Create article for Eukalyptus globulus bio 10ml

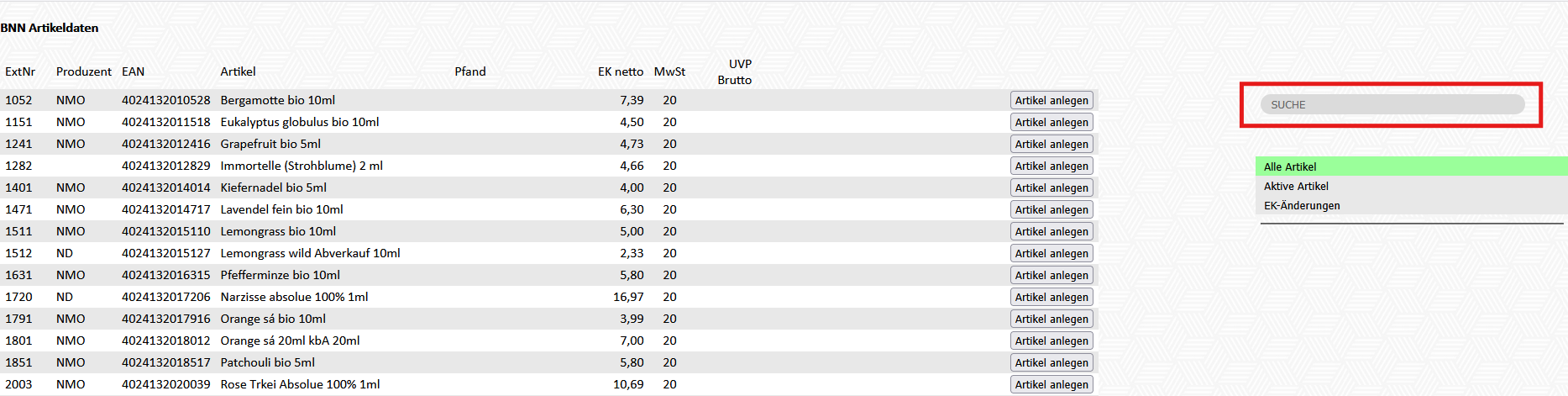click(x=1051, y=122)
